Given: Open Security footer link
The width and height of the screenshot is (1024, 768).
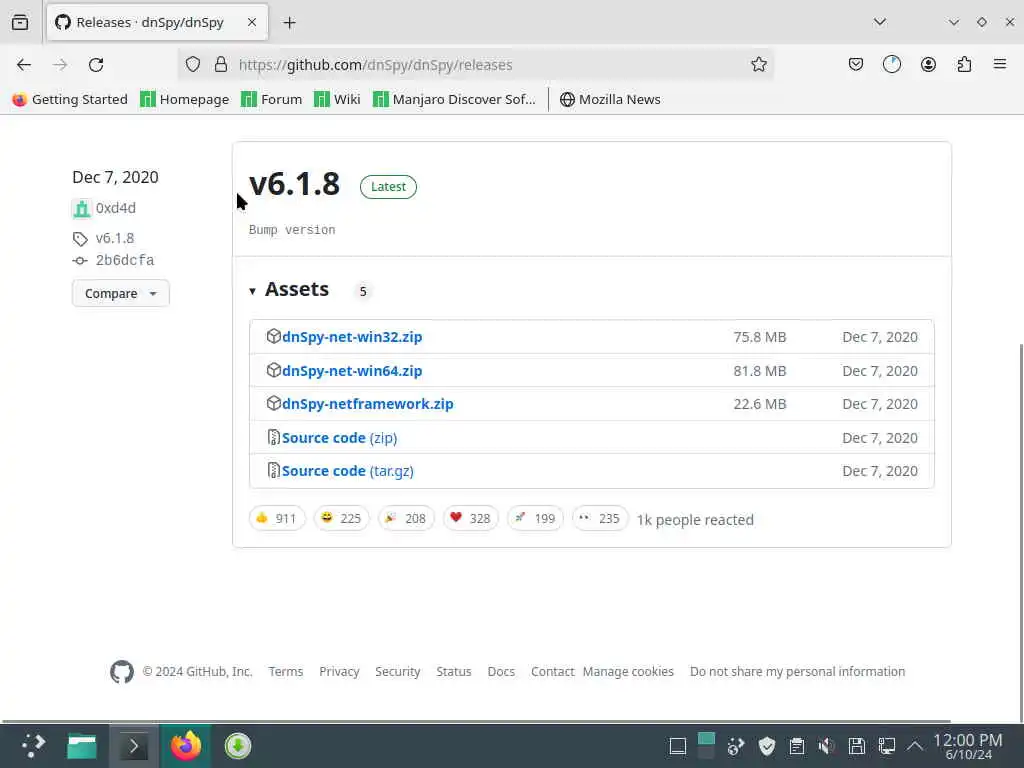Looking at the screenshot, I should [x=398, y=671].
